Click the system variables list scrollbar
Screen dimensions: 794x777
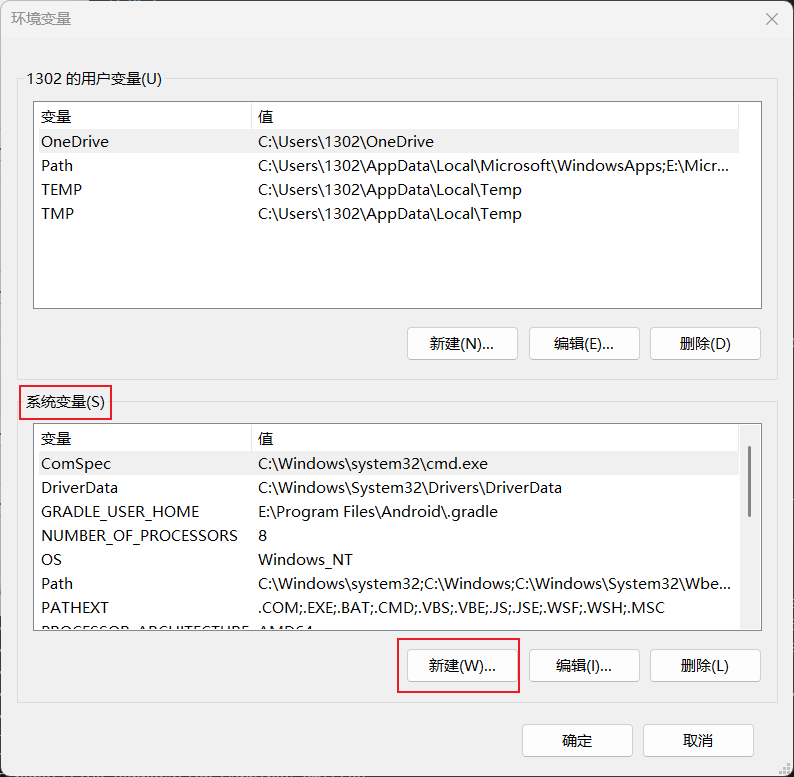750,480
